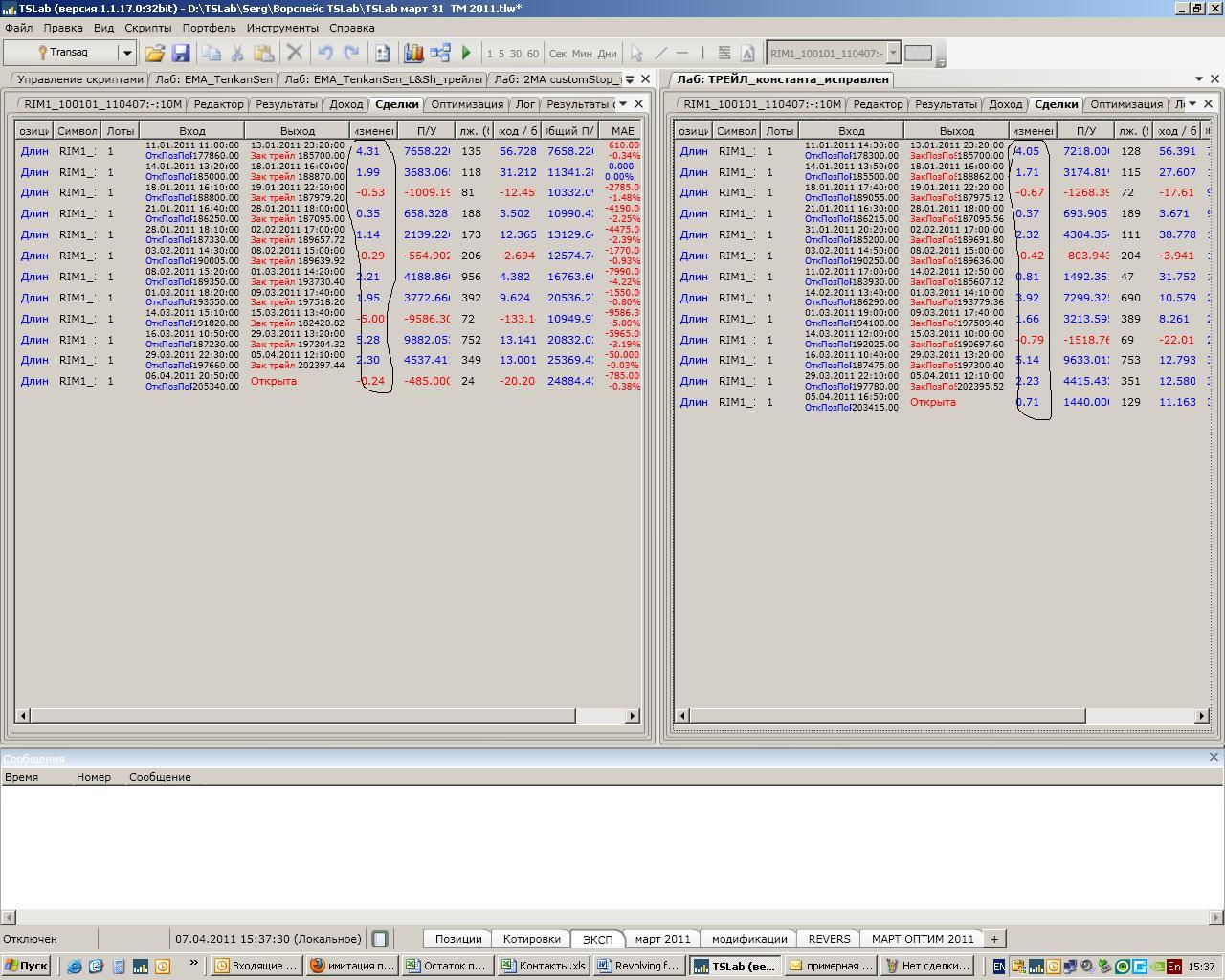Click the Open folder icon in toolbar
The width and height of the screenshot is (1225, 980).
[x=154, y=54]
